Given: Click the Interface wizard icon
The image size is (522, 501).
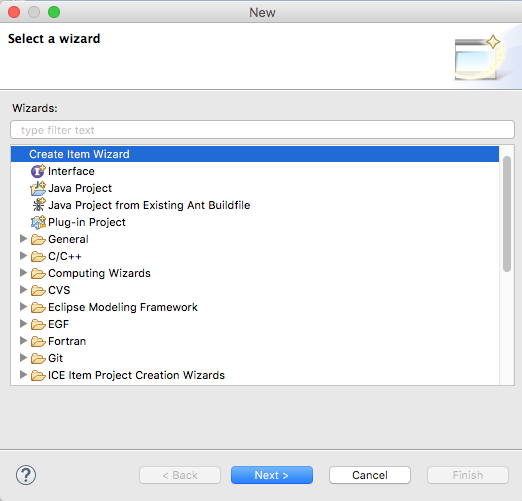Looking at the screenshot, I should 38,171.
